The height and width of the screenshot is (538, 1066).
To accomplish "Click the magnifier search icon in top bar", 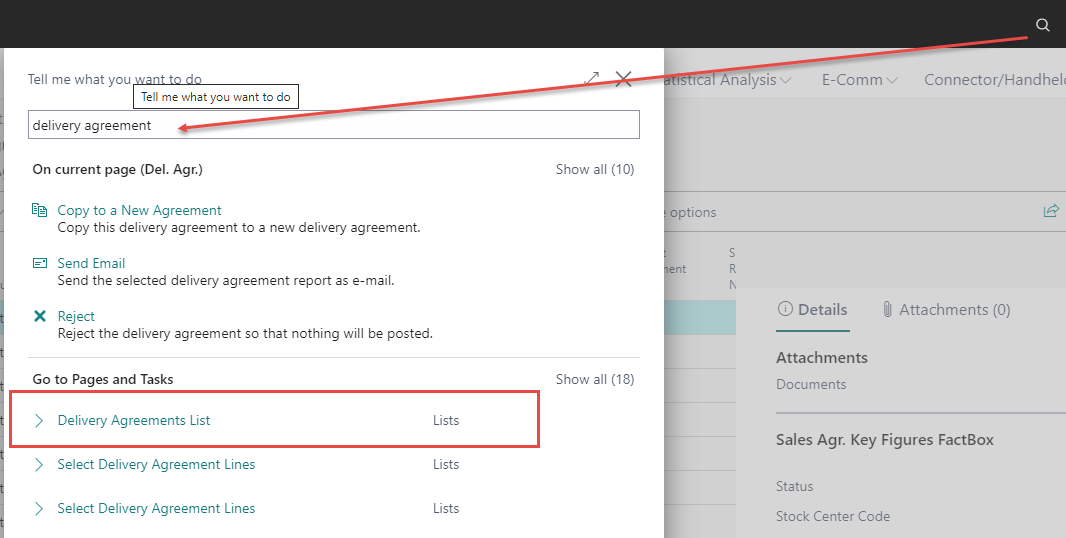I will point(1043,25).
